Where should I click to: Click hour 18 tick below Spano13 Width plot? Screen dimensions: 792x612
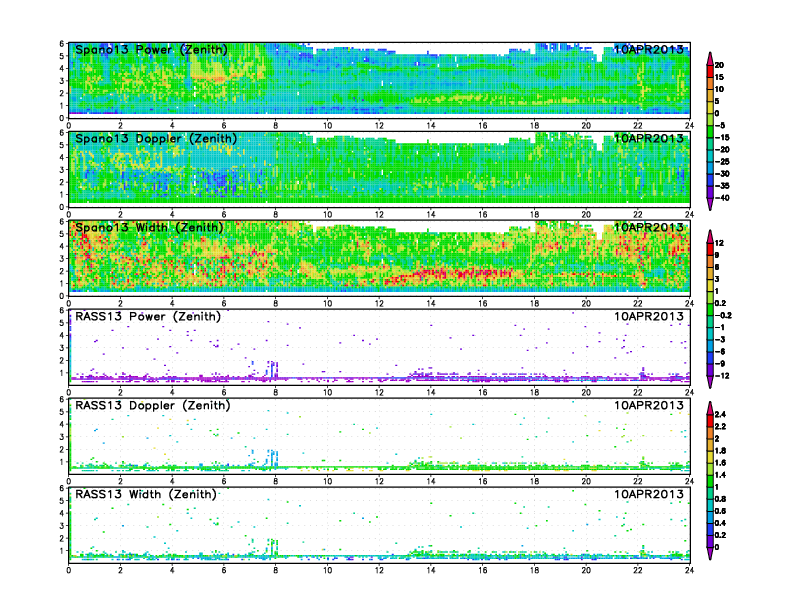[534, 303]
